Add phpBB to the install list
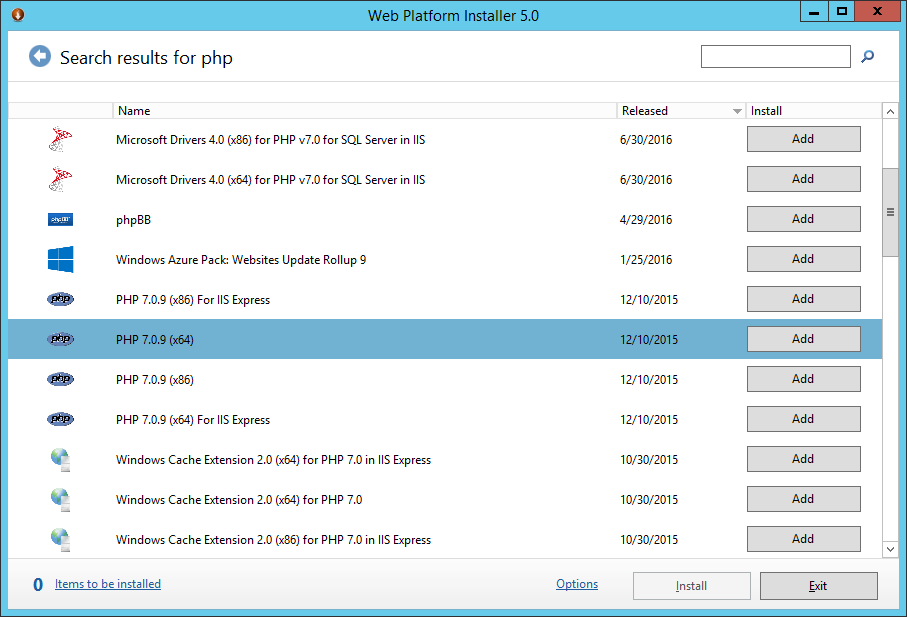907x617 pixels. point(803,219)
